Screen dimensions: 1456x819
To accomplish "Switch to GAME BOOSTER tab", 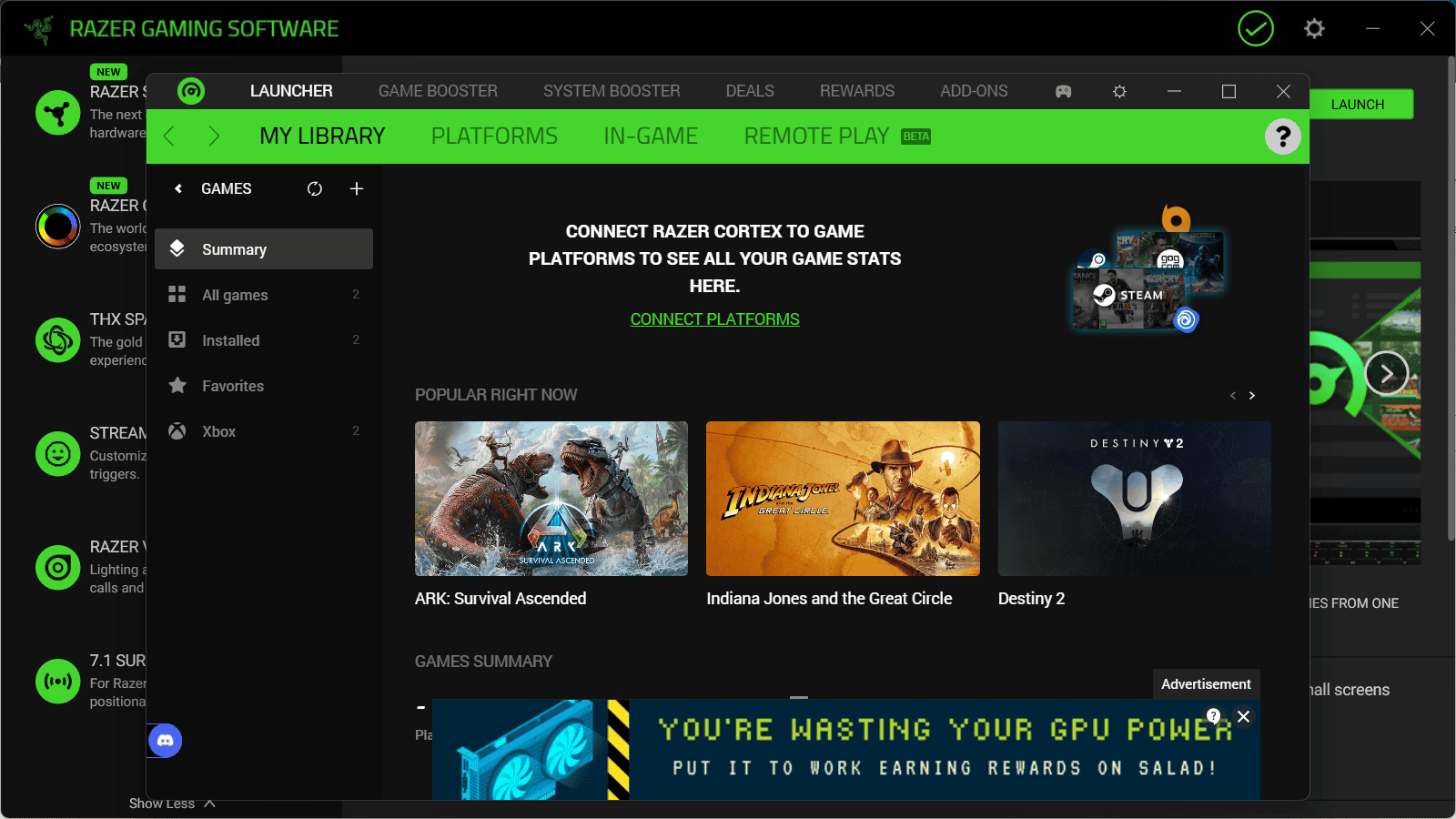I will (438, 91).
